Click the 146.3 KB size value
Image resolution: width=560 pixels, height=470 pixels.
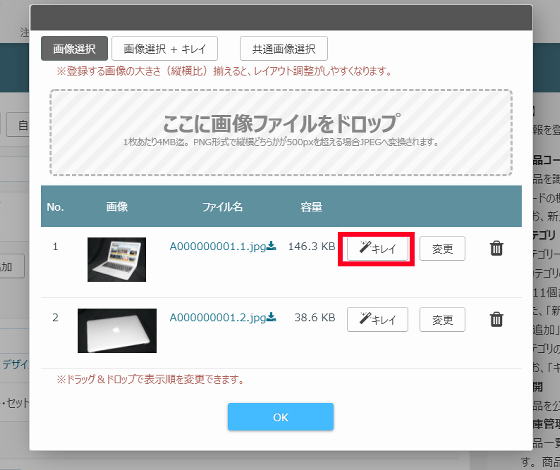coord(311,246)
